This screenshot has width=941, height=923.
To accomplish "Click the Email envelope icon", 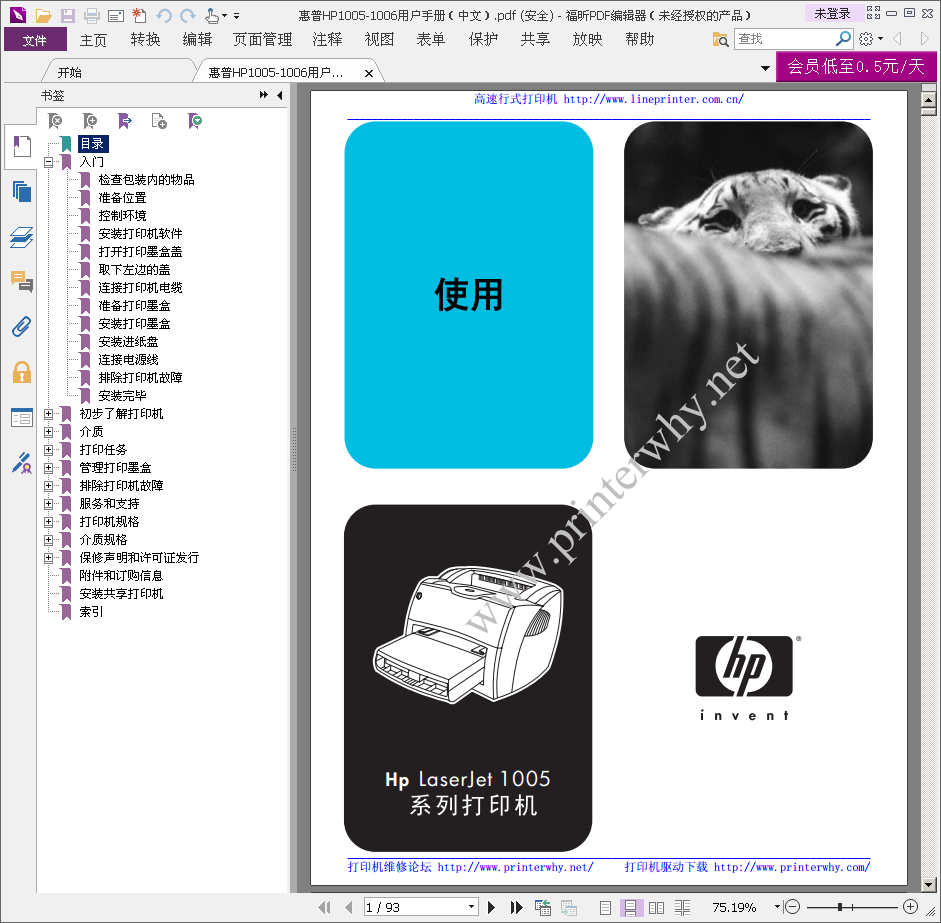I will [116, 16].
